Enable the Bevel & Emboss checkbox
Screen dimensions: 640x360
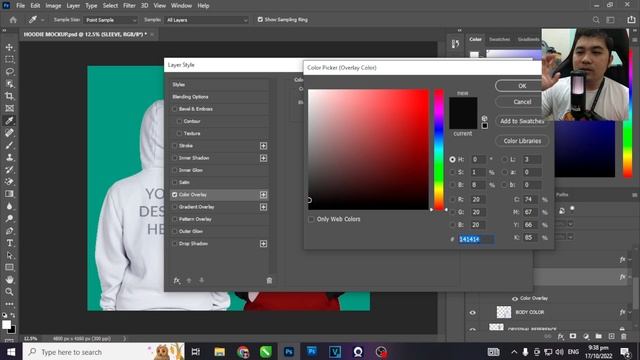click(175, 109)
